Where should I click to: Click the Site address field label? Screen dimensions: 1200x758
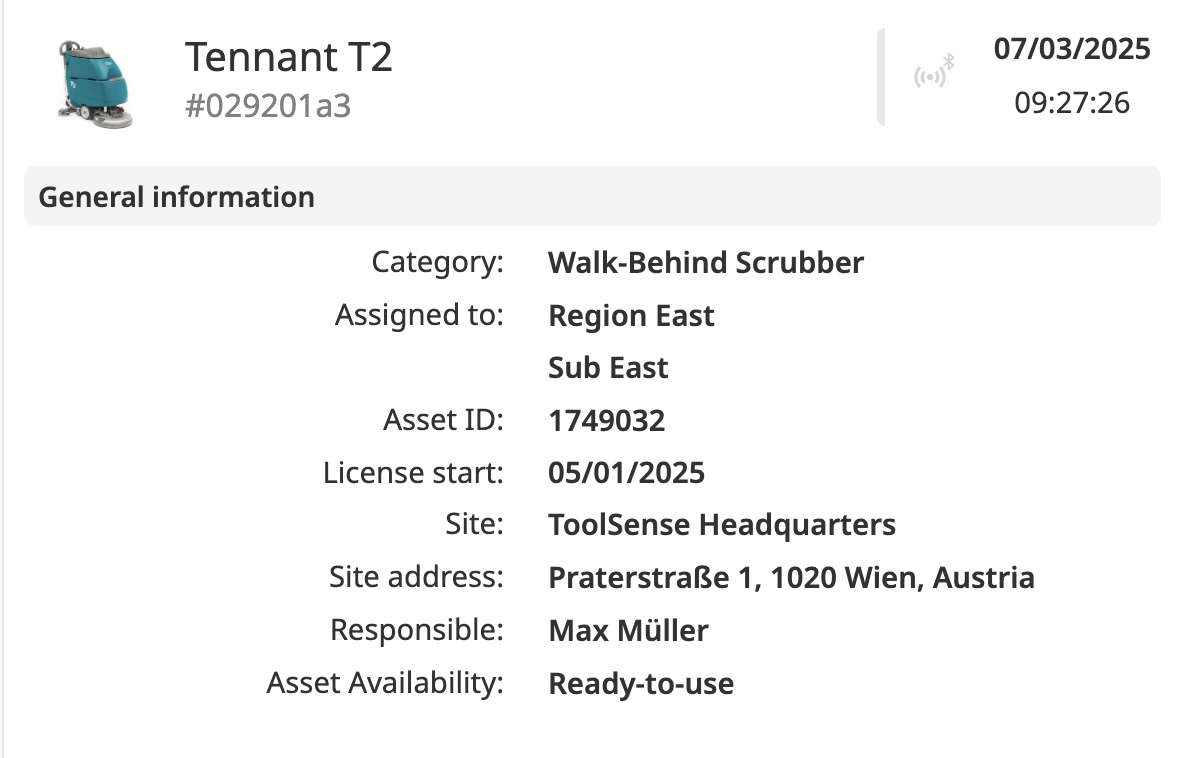[416, 577]
